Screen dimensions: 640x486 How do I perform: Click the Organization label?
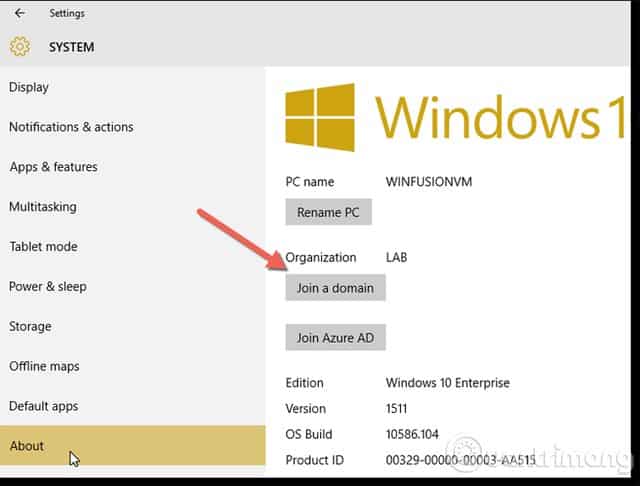click(x=321, y=257)
